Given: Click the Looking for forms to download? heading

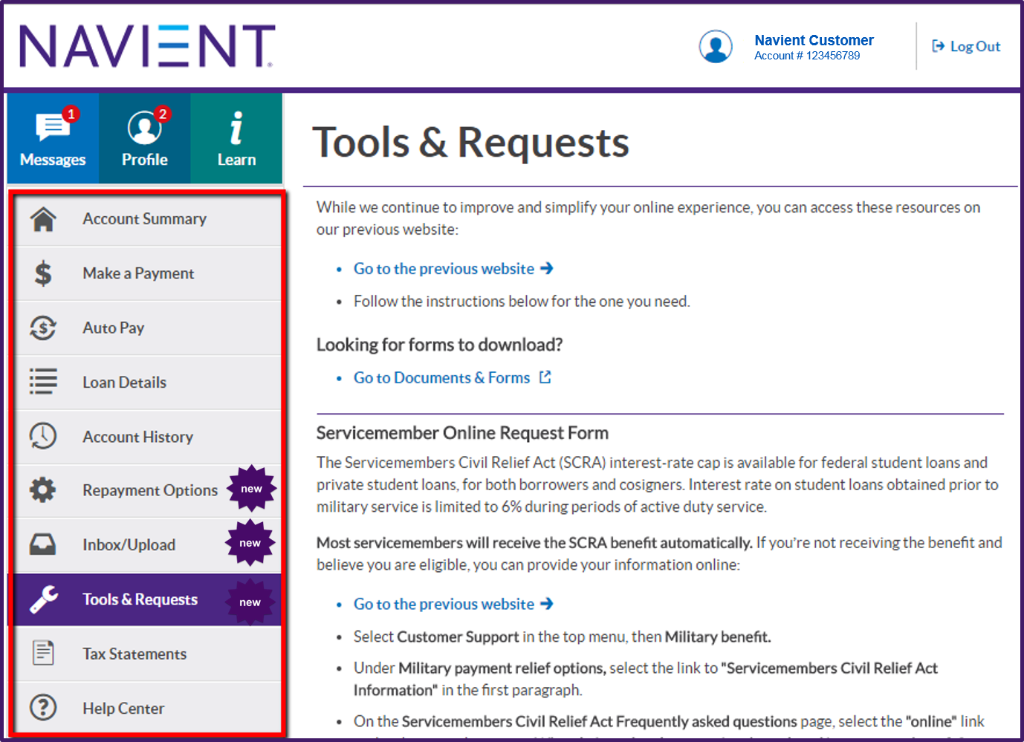Looking at the screenshot, I should [440, 344].
